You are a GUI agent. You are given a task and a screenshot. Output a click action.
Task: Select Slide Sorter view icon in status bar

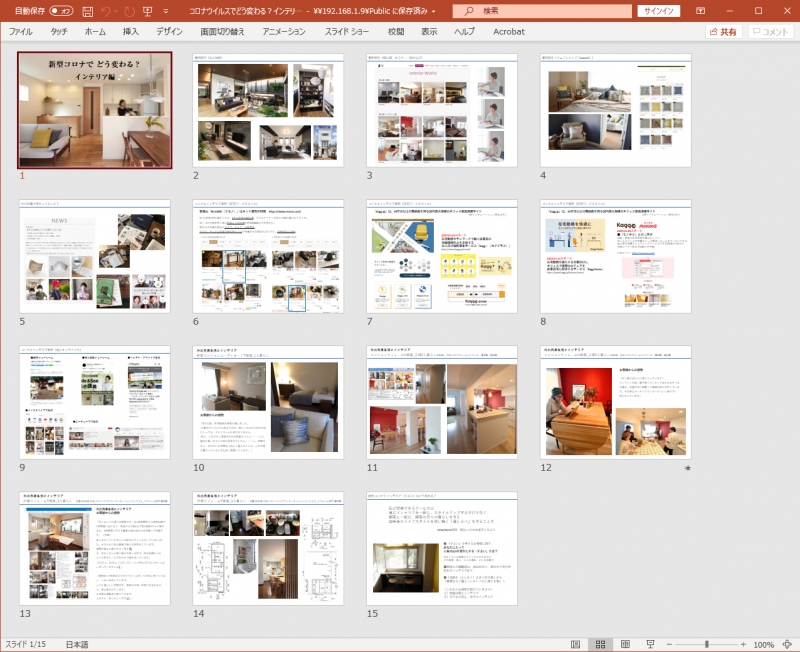pos(600,644)
